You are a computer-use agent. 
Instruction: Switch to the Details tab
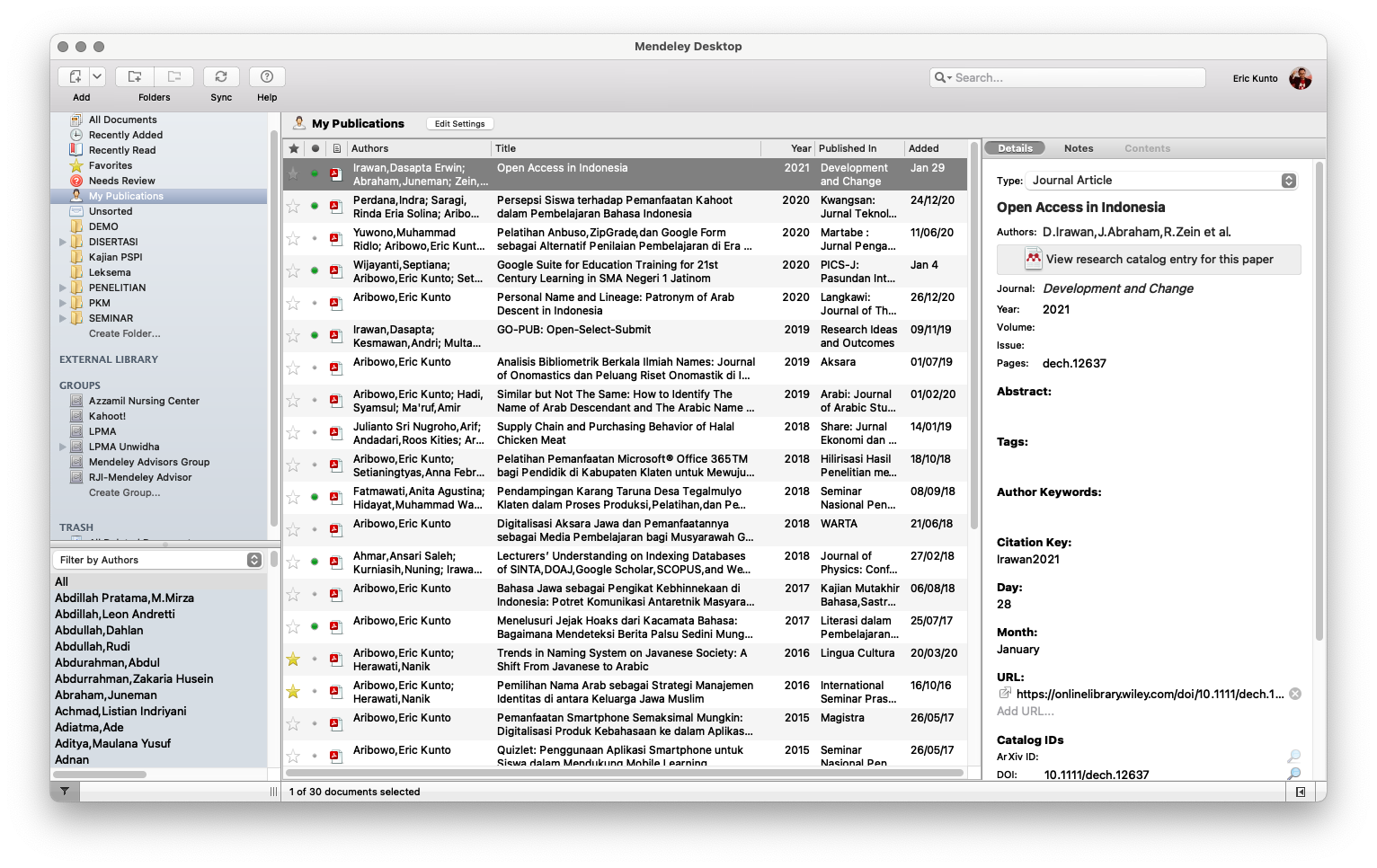click(1015, 148)
